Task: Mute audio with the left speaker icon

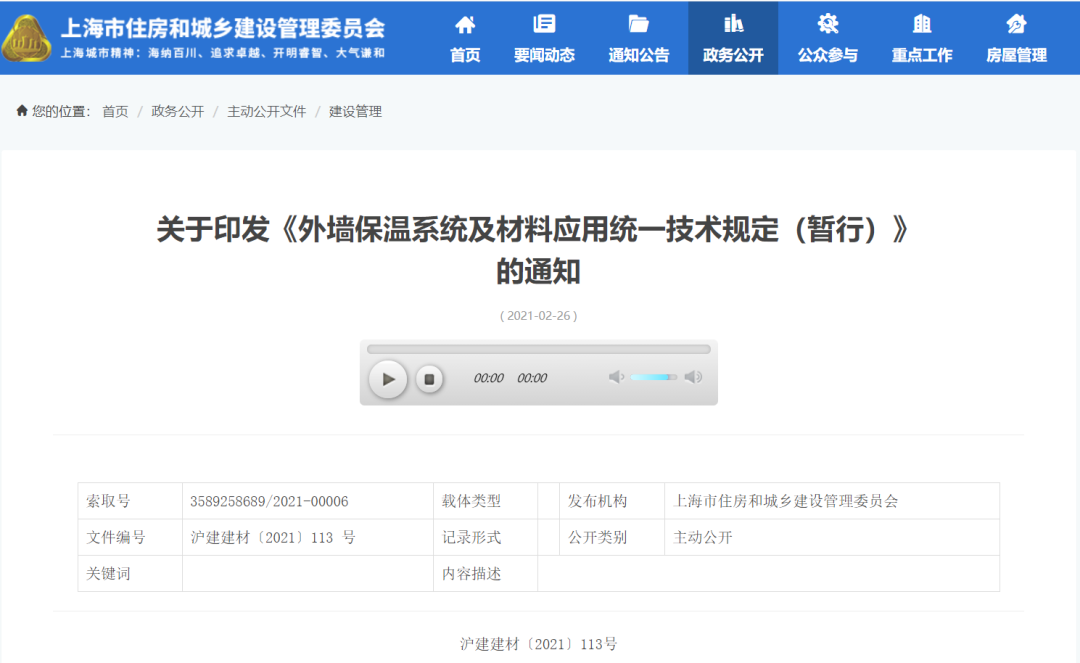Action: (614, 378)
